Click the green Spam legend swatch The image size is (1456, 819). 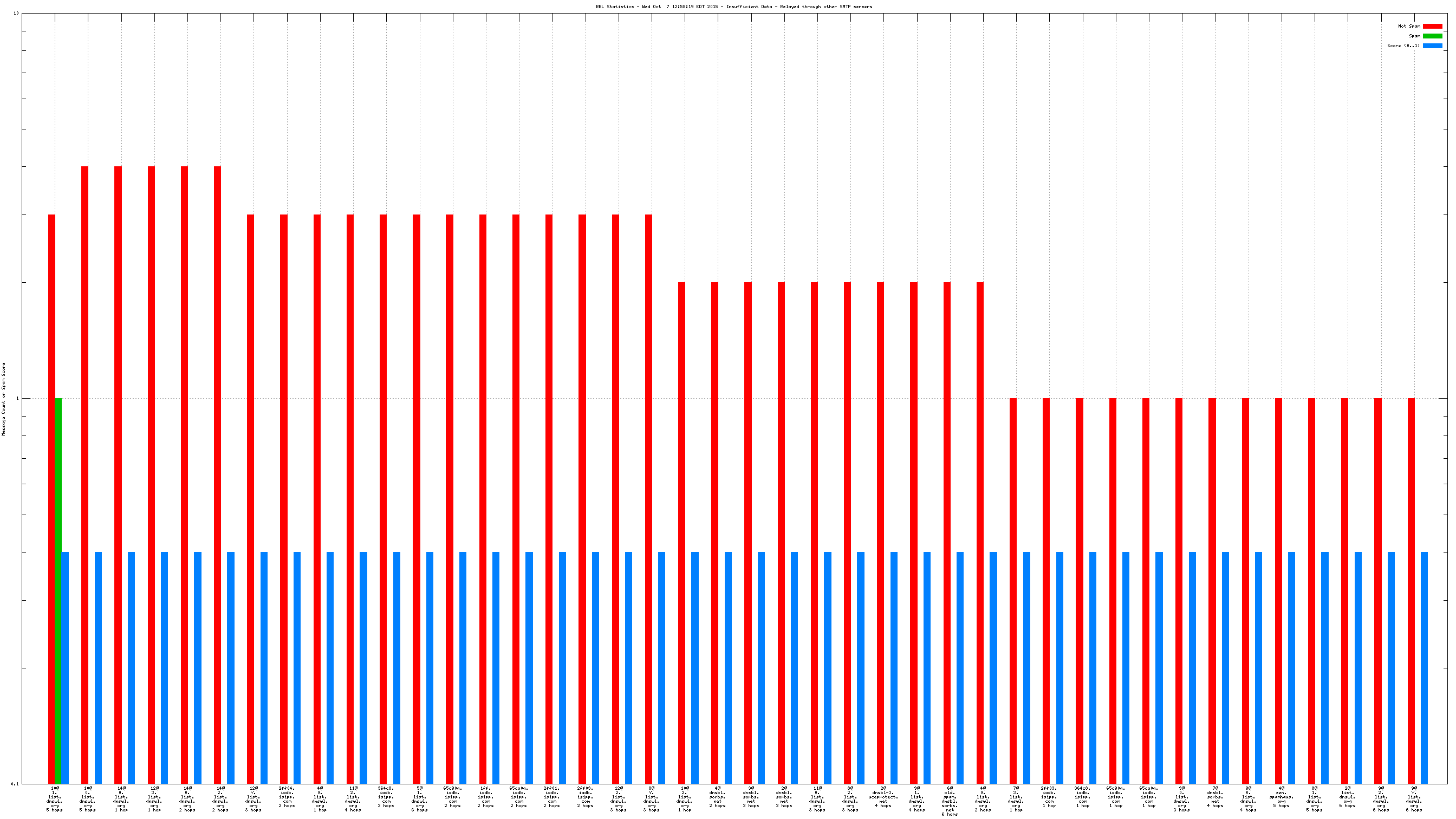(x=1432, y=36)
